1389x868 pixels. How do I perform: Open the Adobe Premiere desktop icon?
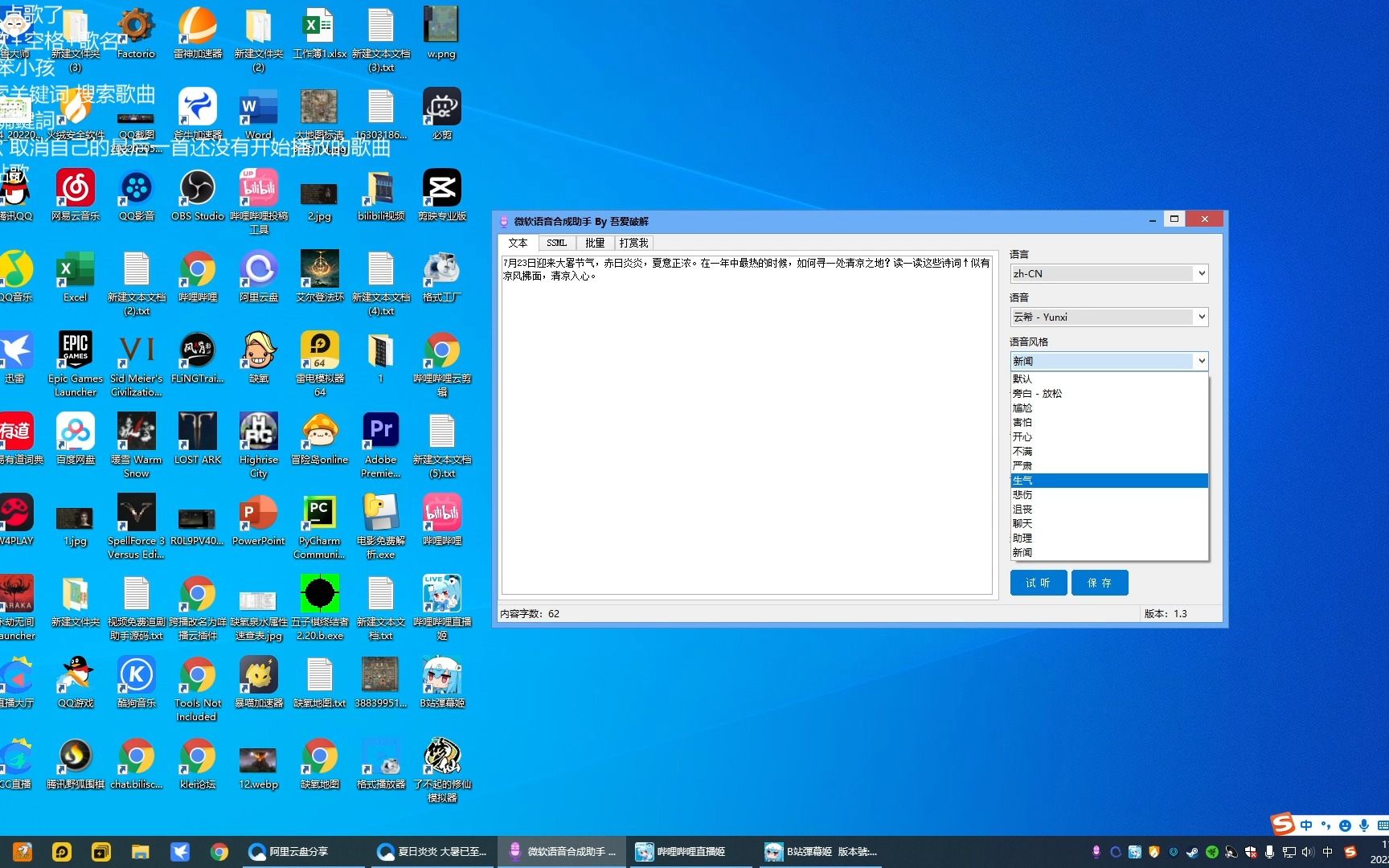pos(381,445)
